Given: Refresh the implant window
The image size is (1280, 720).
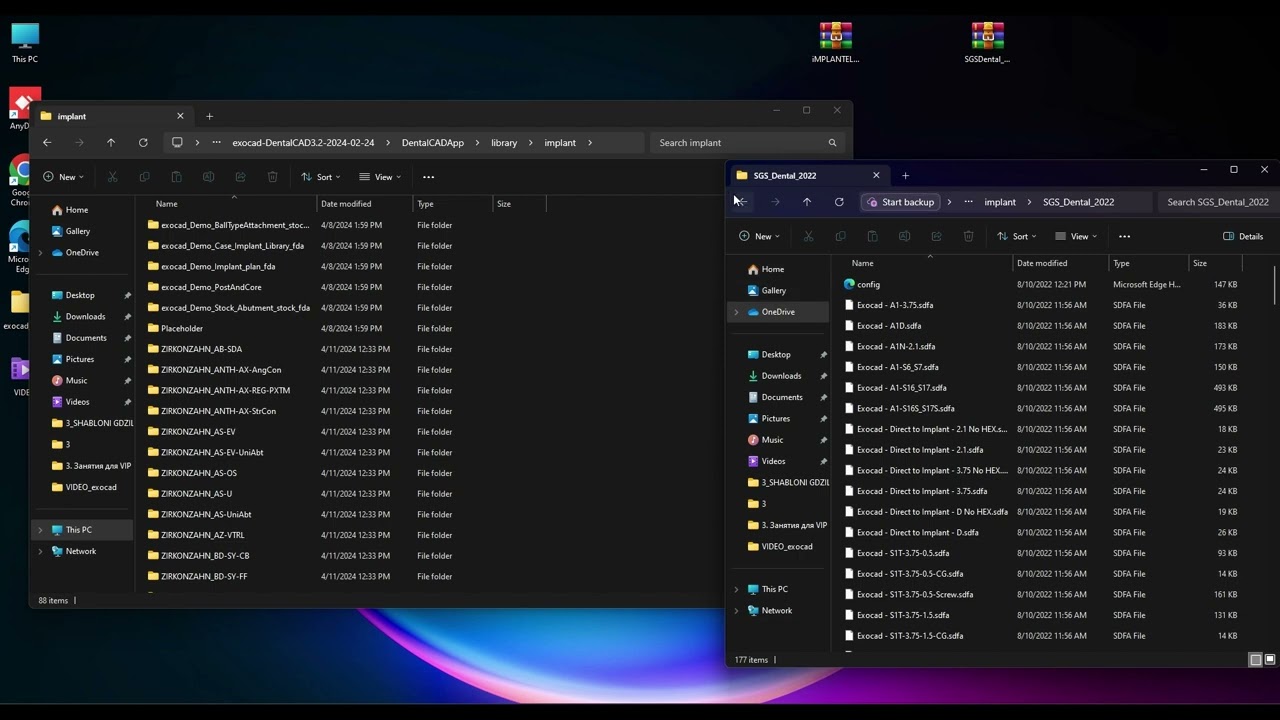Looking at the screenshot, I should click(143, 143).
